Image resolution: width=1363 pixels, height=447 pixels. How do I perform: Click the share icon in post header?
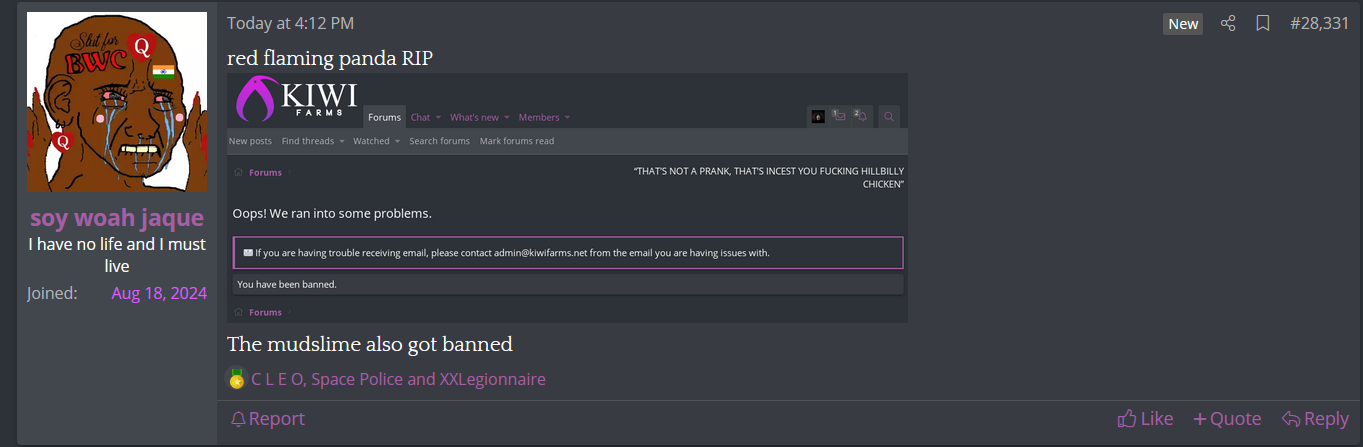pos(1228,24)
